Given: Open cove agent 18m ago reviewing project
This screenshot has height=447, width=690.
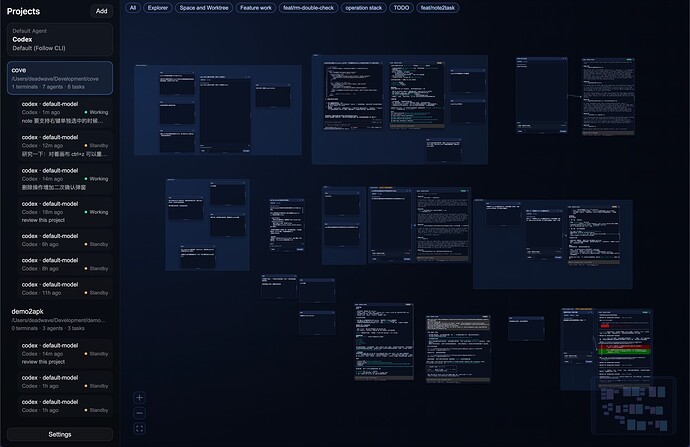Looking at the screenshot, I should coord(65,212).
